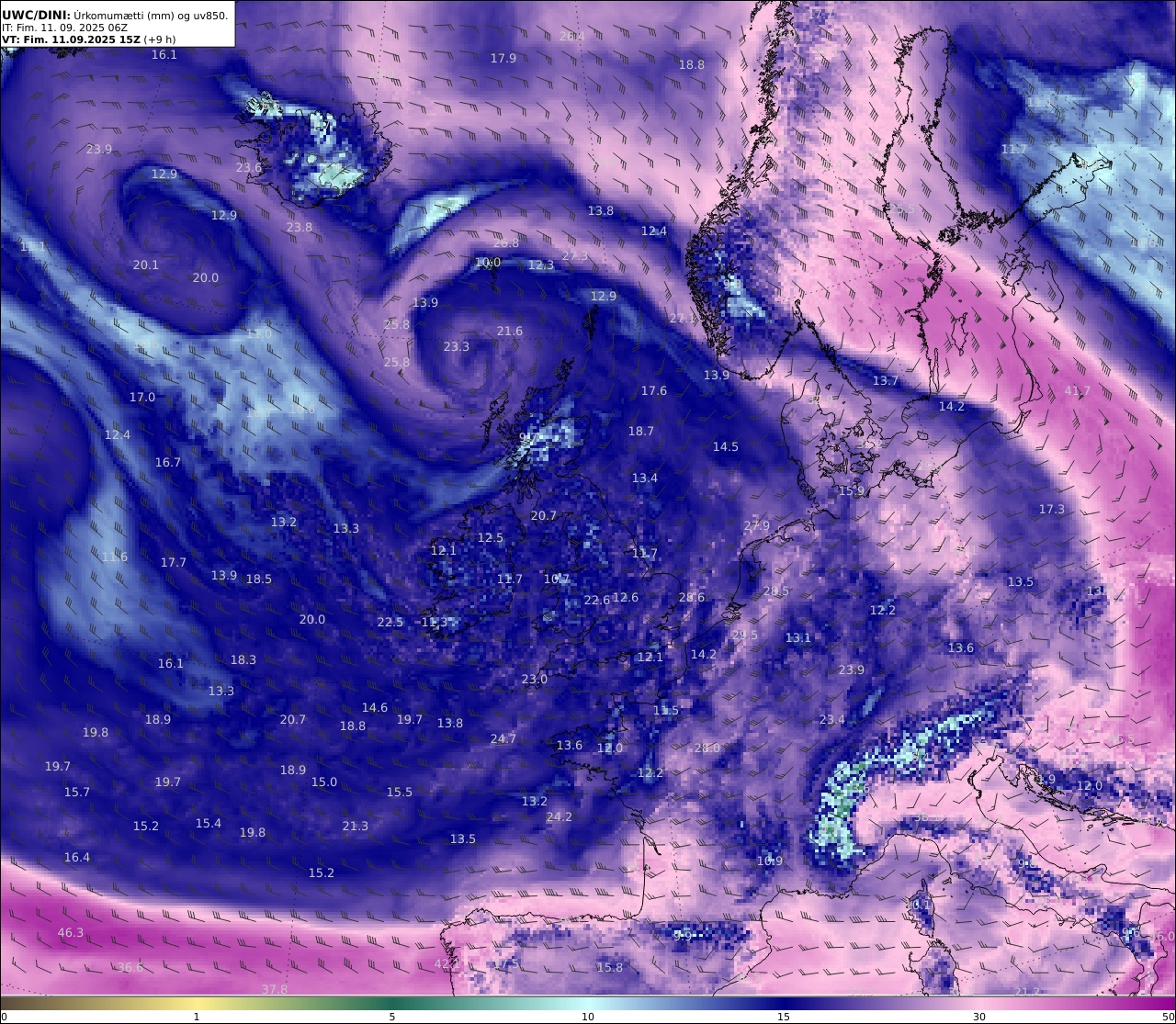Click the 15.4 value in the southwest

pyautogui.click(x=208, y=823)
